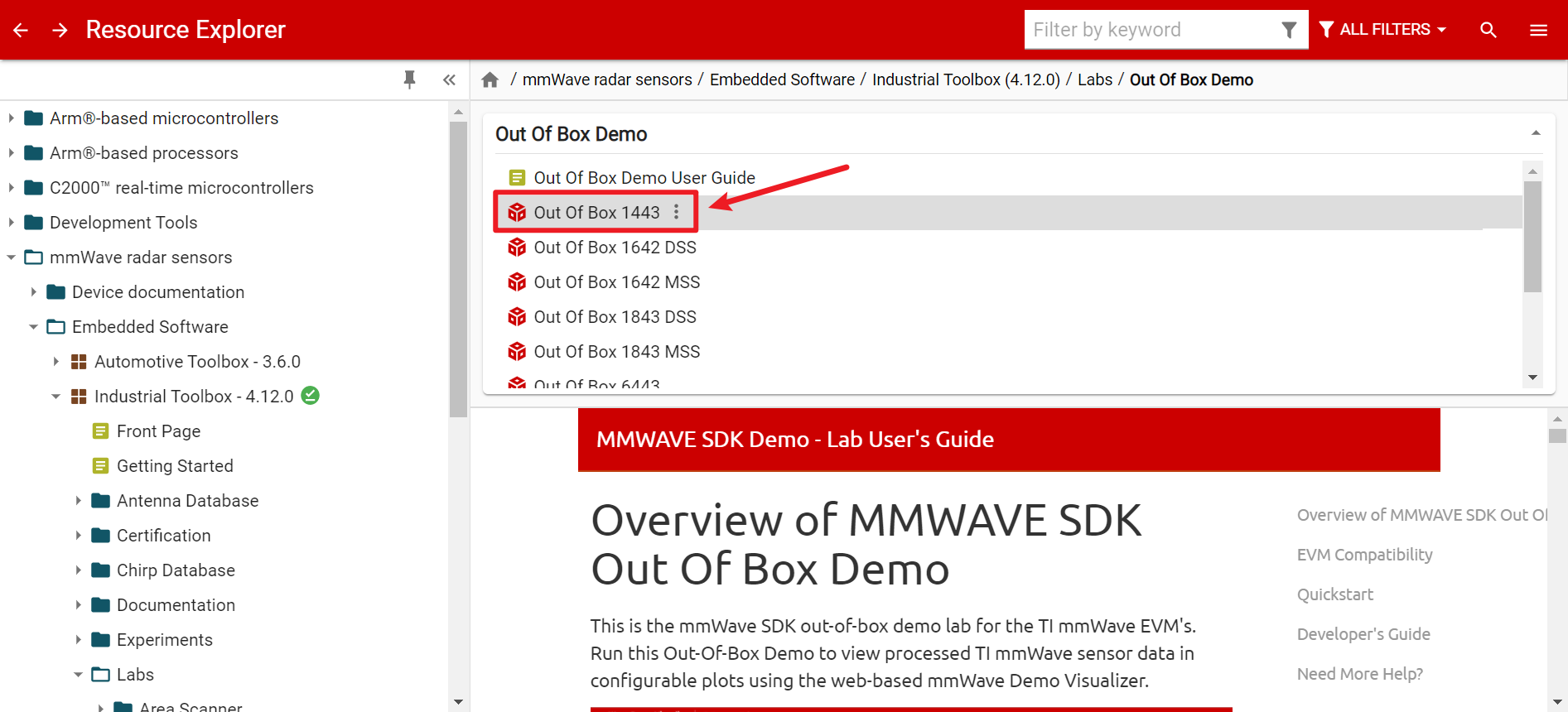
Task: Open the ALL FILTERS dropdown
Action: [1382, 30]
